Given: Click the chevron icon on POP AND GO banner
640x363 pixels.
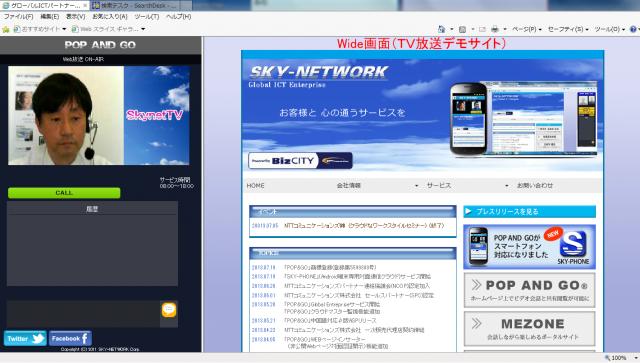Looking at the screenshot, I should tap(476, 285).
